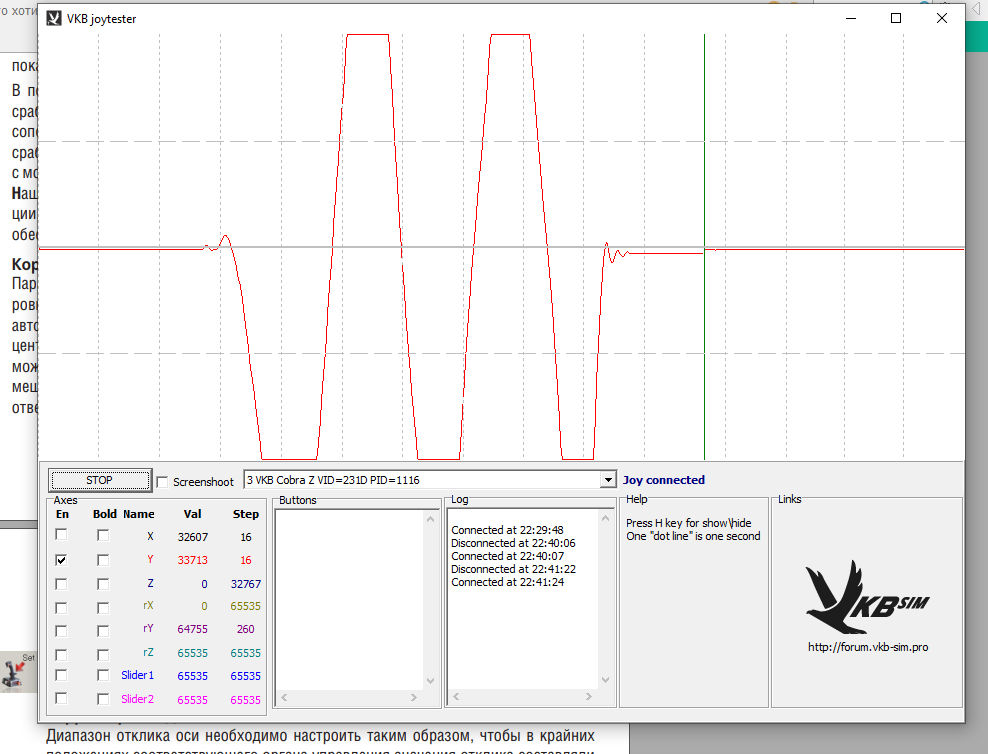
Task: Click the VKB joytester title bar icon
Action: (54, 18)
